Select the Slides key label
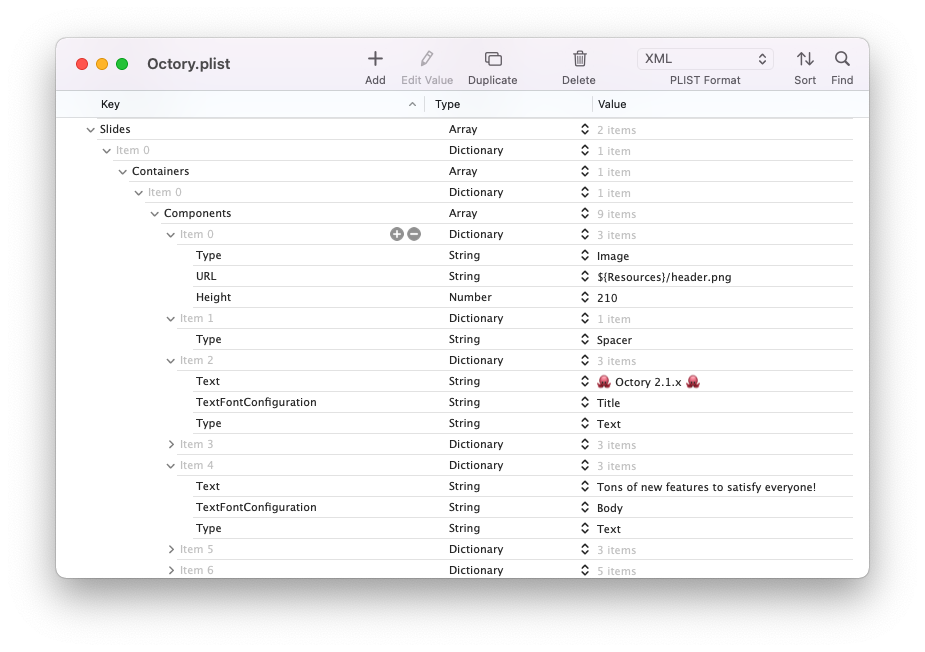Viewport: 925px width, 652px height. (115, 129)
